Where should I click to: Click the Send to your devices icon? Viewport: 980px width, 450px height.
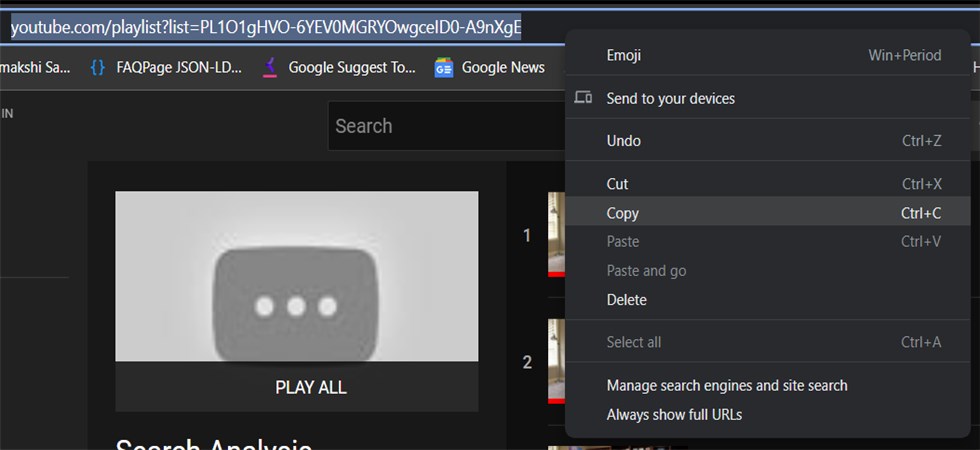pos(583,98)
